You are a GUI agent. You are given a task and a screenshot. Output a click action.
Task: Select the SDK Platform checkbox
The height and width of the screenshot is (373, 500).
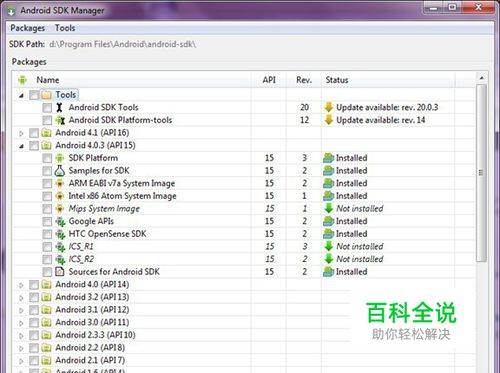(x=47, y=158)
